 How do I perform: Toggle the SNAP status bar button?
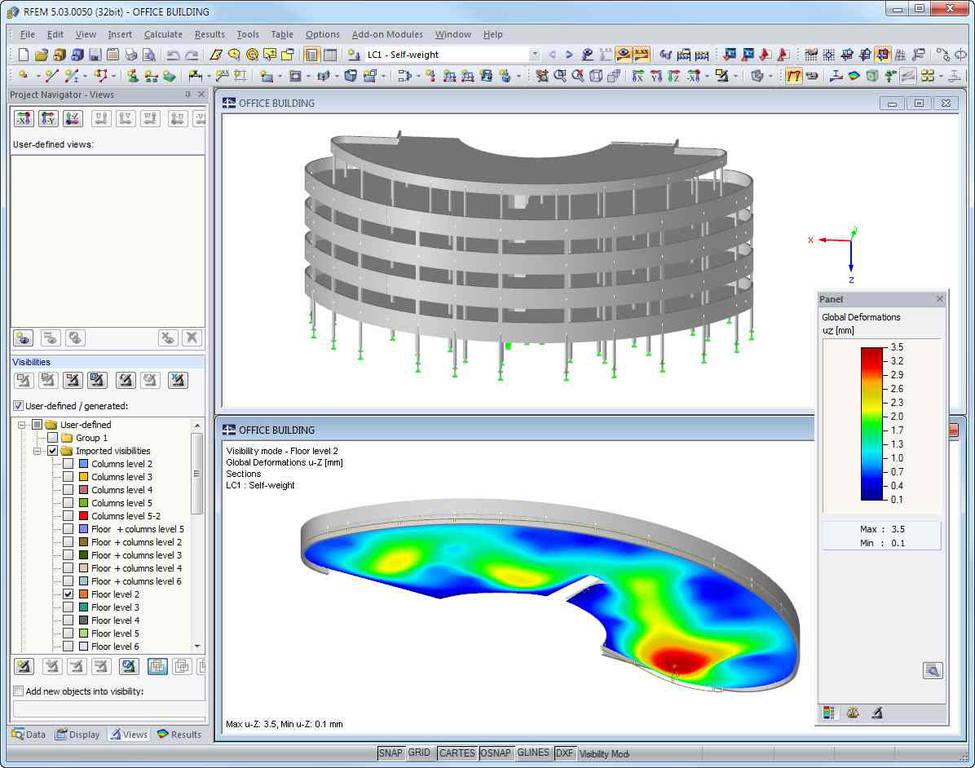(x=391, y=753)
